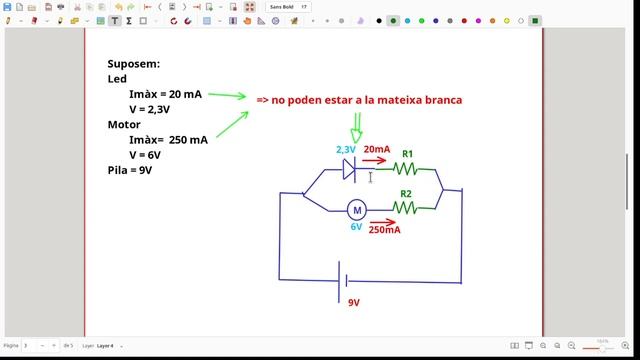Click the Print icon
Image resolution: width=640 pixels, height=360 pixels.
click(x=61, y=7)
